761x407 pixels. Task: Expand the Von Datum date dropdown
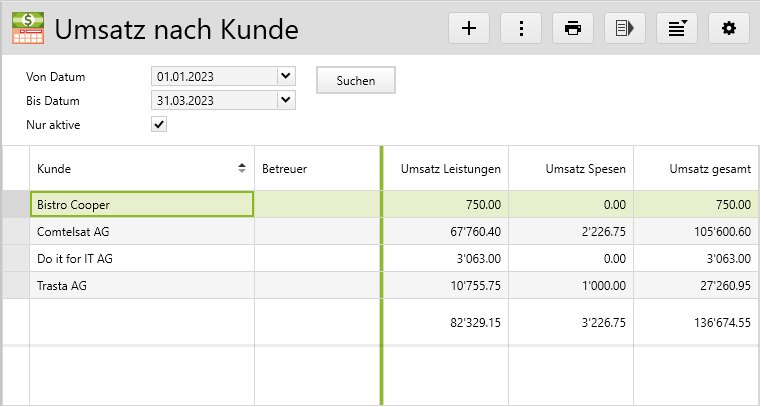click(286, 76)
